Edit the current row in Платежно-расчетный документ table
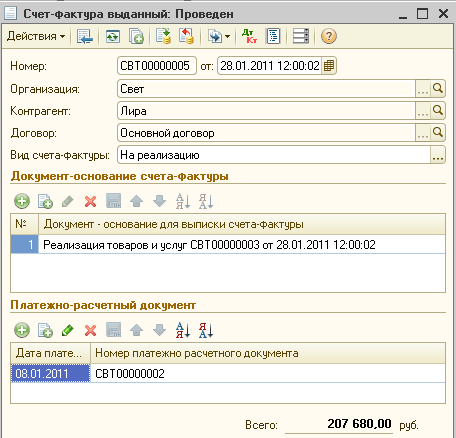The height and width of the screenshot is (438, 456). tap(68, 330)
